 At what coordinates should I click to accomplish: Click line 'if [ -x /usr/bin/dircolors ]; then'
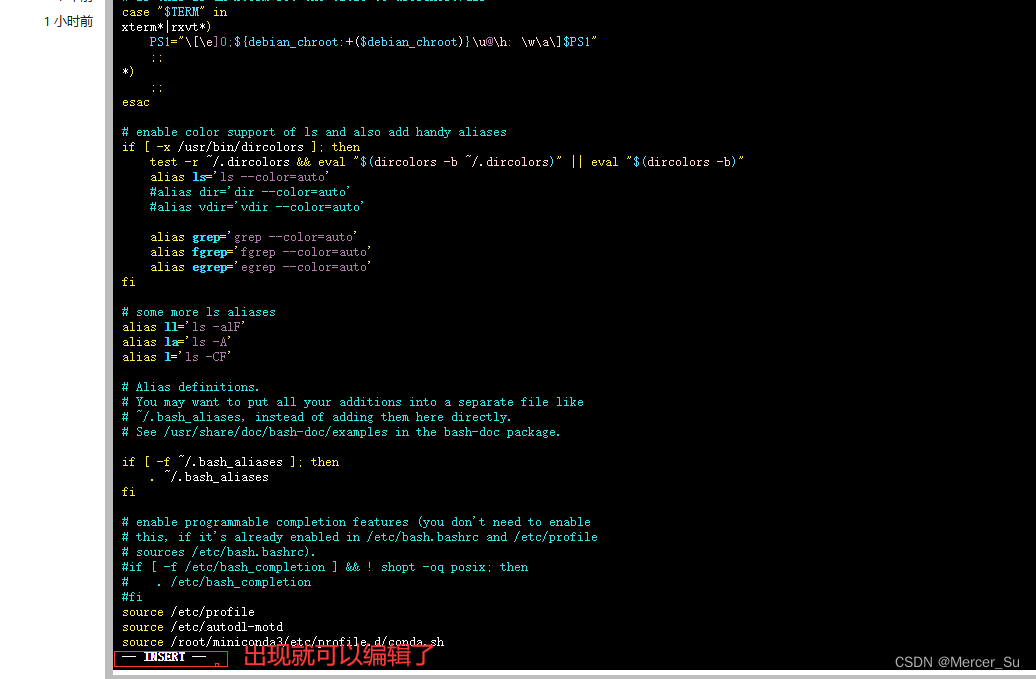[240, 147]
